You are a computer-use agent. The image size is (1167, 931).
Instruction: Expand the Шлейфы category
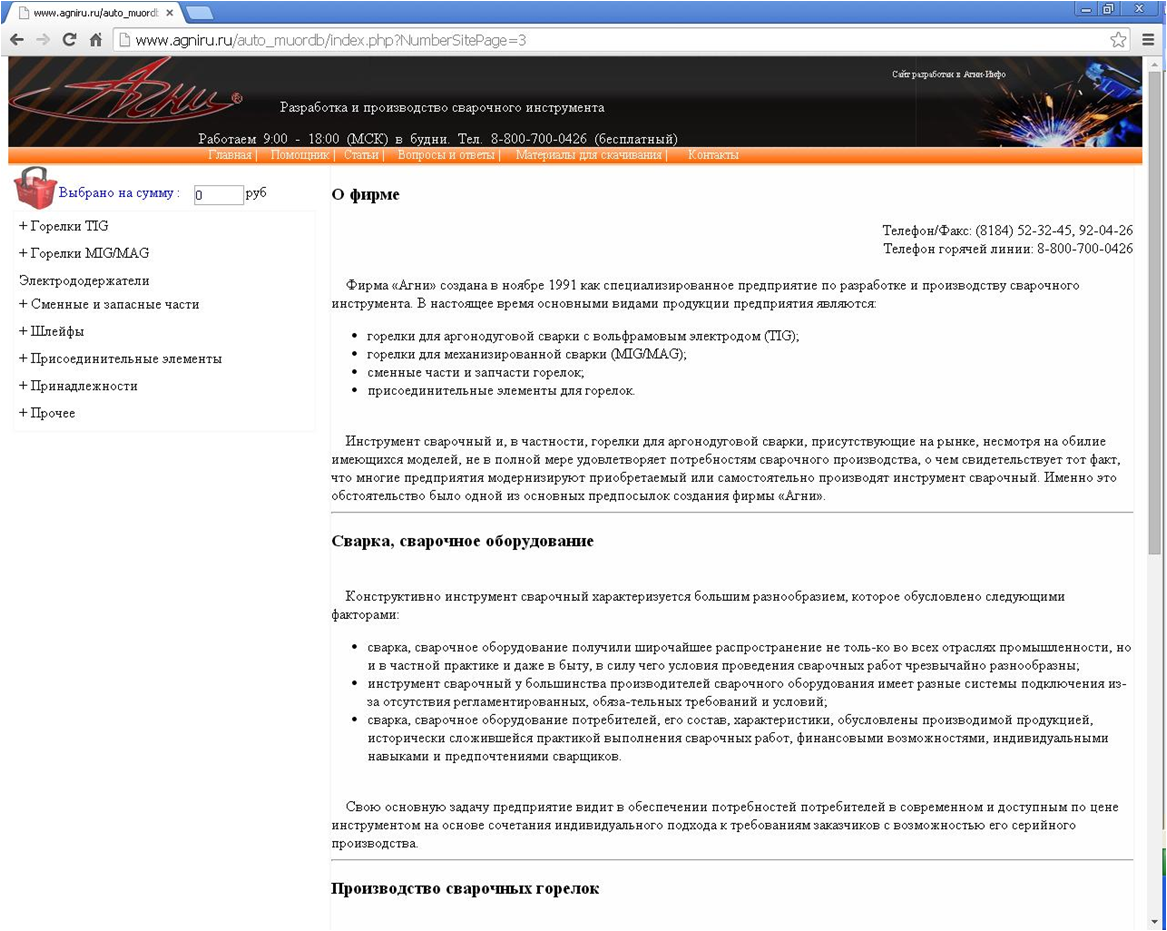click(x=51, y=331)
